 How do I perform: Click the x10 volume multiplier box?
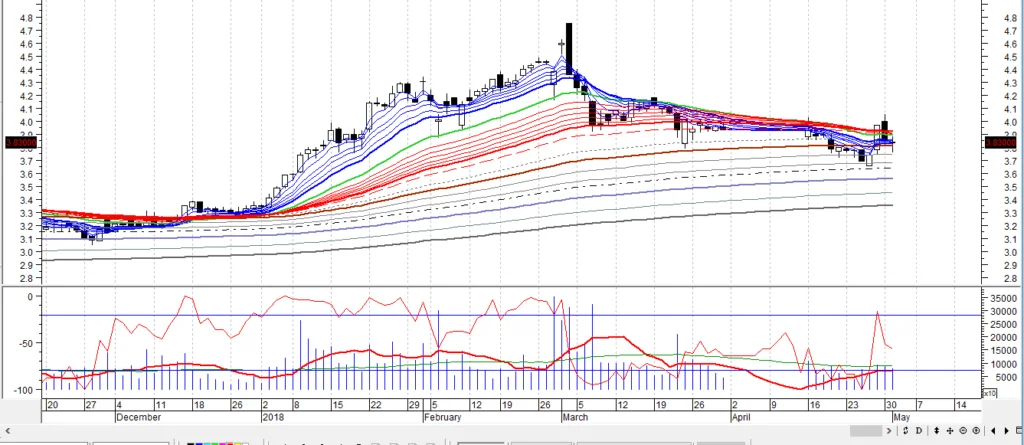pyautogui.click(x=989, y=393)
